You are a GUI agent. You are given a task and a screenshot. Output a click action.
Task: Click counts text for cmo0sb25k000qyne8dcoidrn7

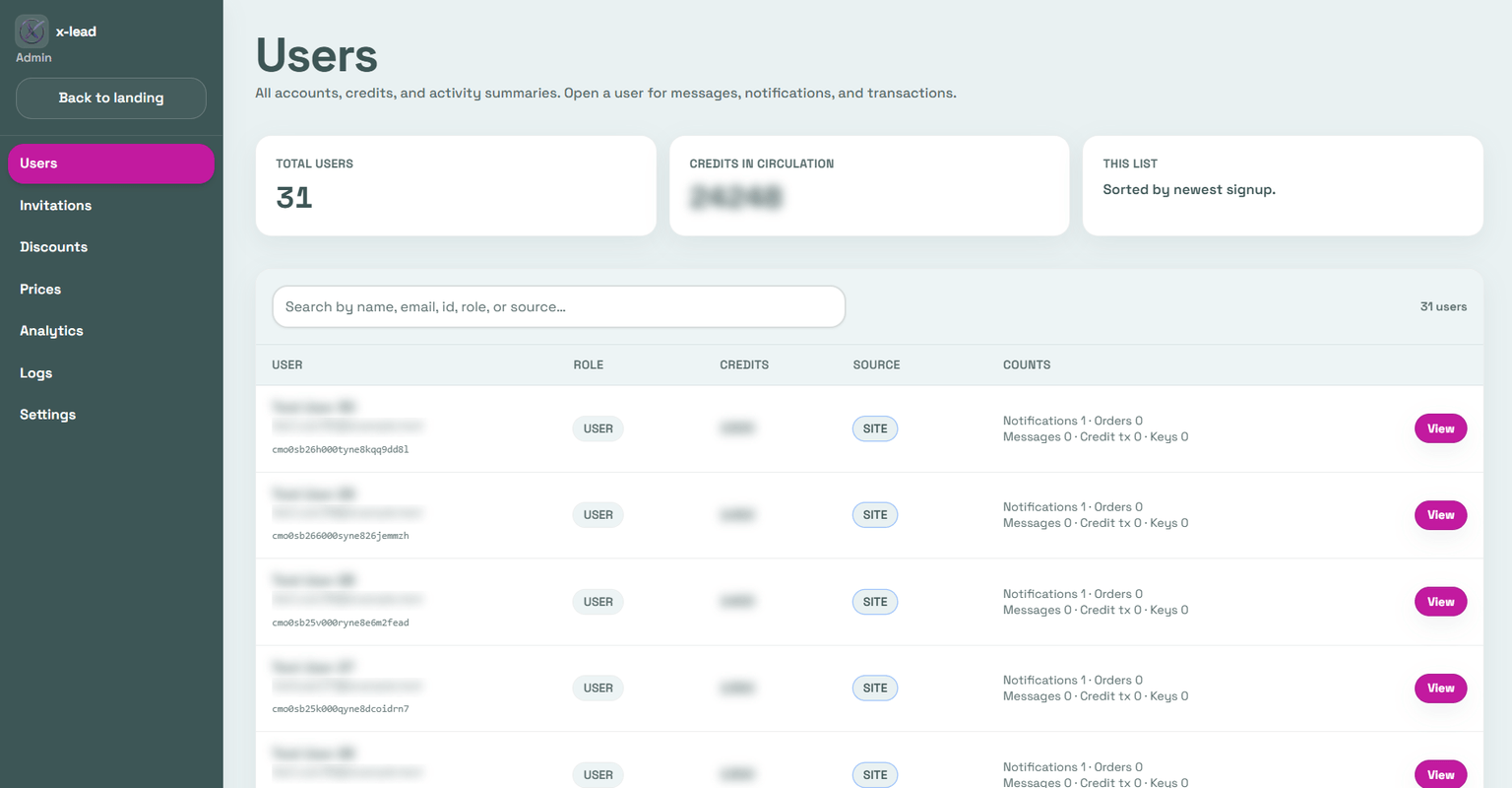[1096, 689]
